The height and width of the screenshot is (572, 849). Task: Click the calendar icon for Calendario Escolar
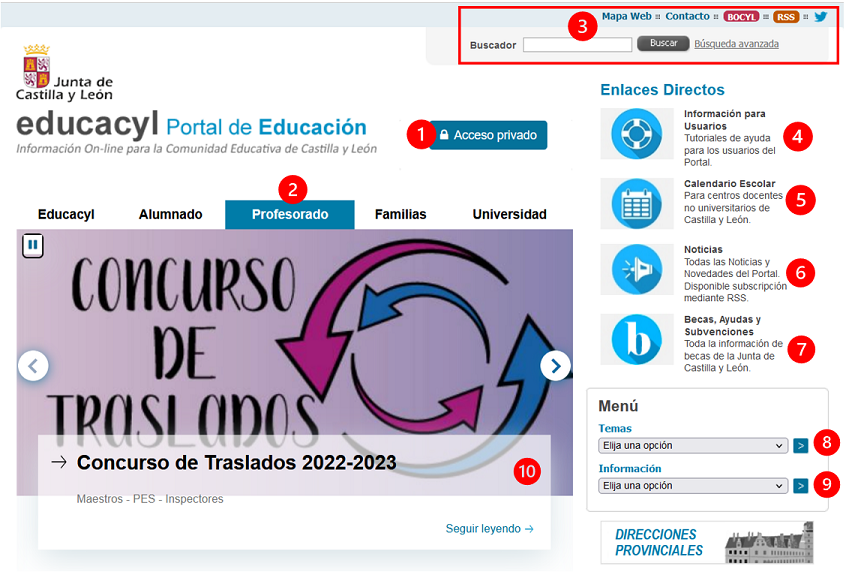coord(636,204)
